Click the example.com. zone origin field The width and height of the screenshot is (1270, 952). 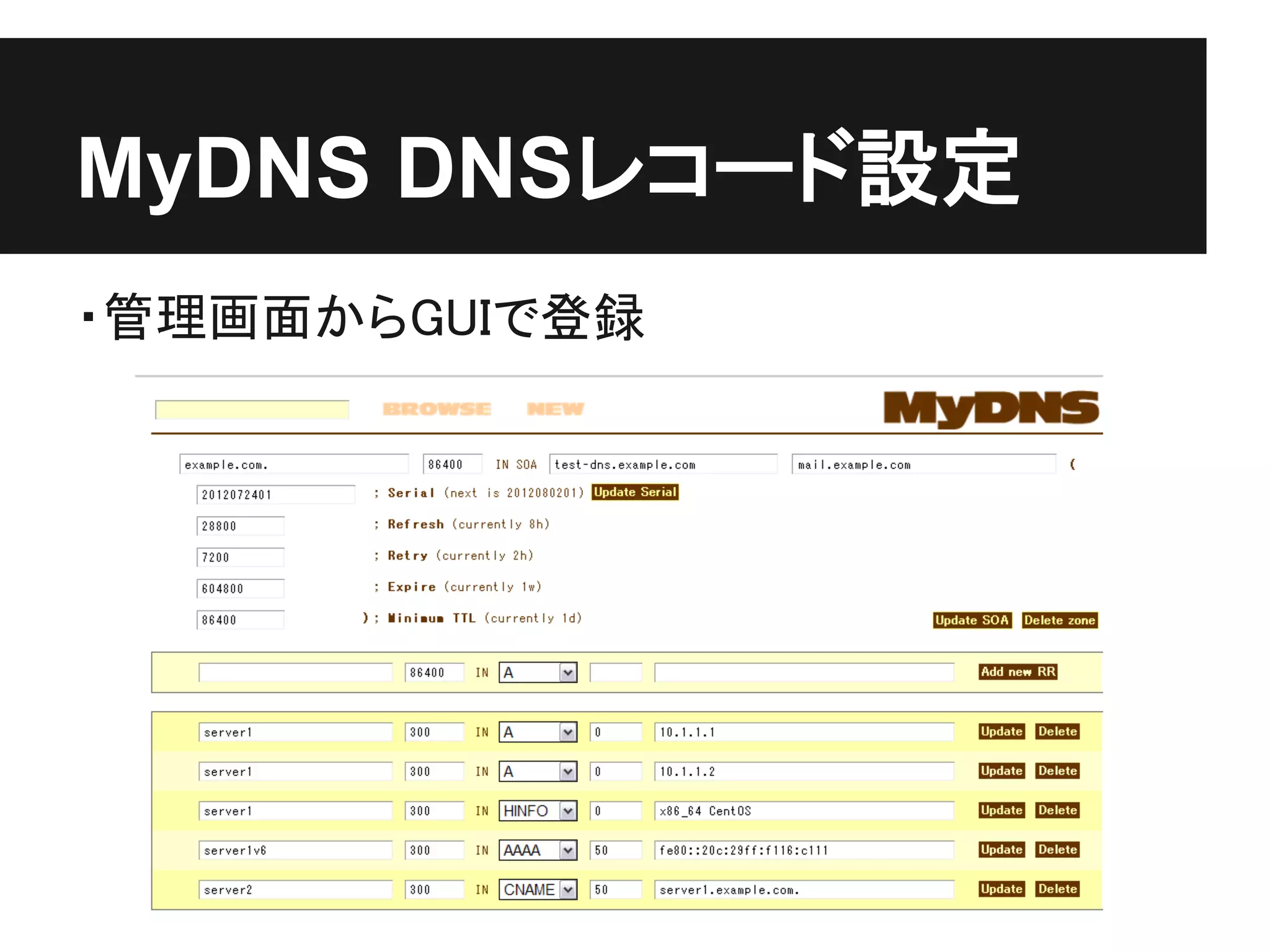(x=294, y=464)
